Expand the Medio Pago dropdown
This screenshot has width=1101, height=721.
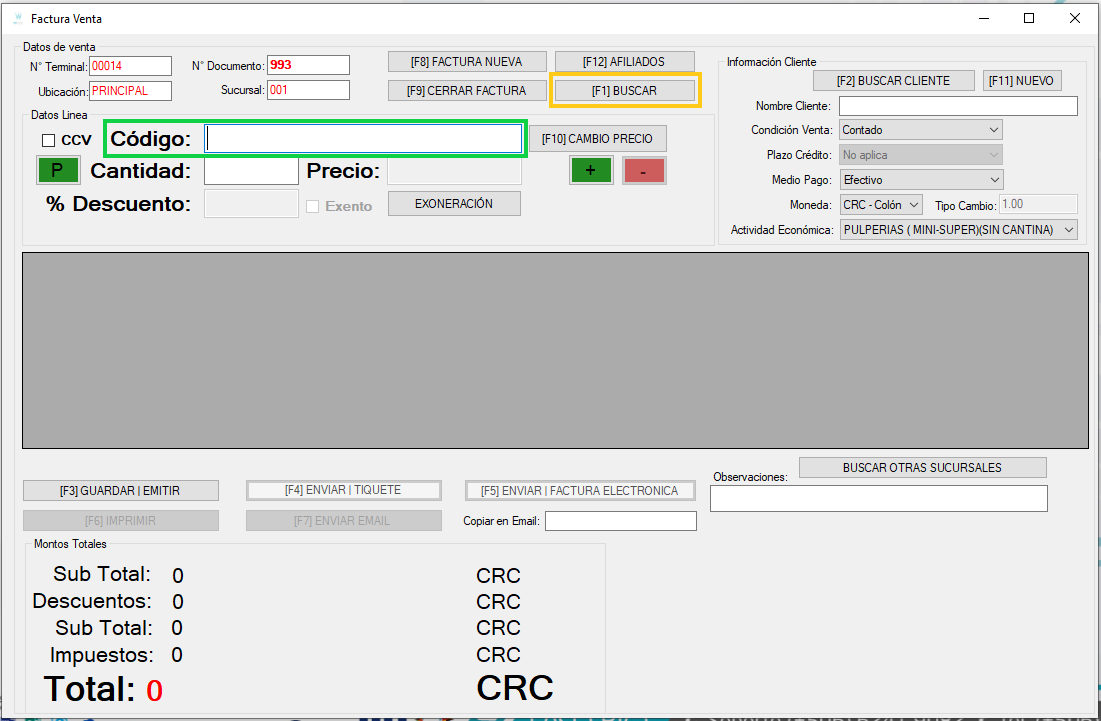tap(921, 180)
